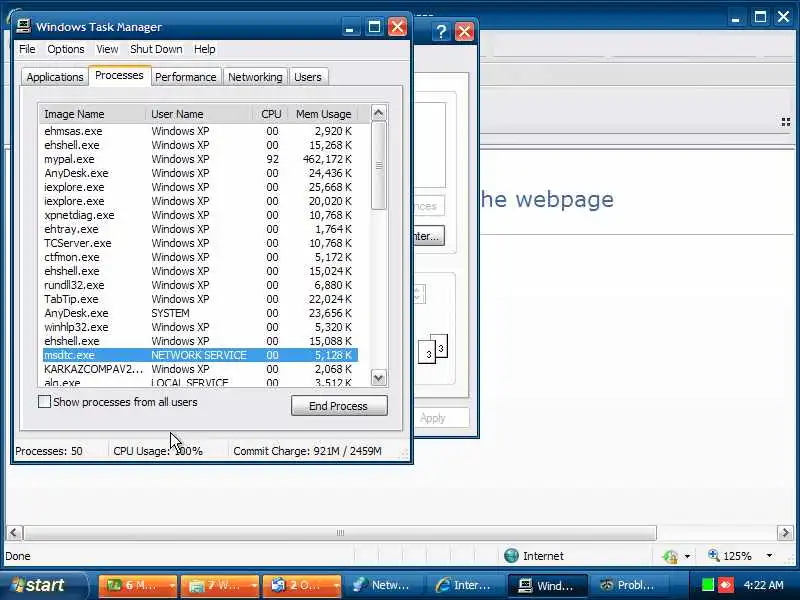This screenshot has height=600, width=800.
Task: Select the mypal.exe process row
Action: click(x=200, y=159)
